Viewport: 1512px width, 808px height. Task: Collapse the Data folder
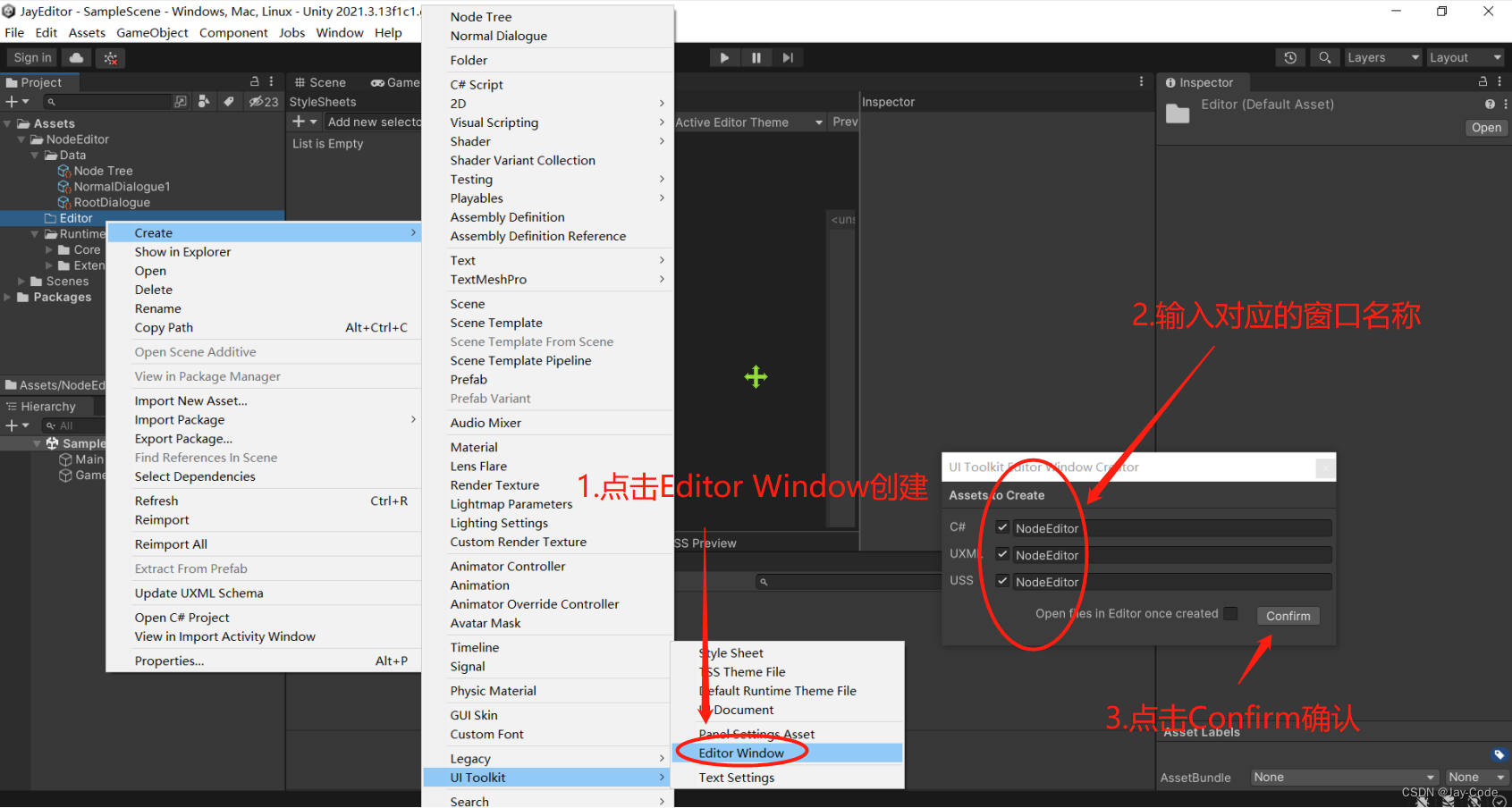click(35, 156)
